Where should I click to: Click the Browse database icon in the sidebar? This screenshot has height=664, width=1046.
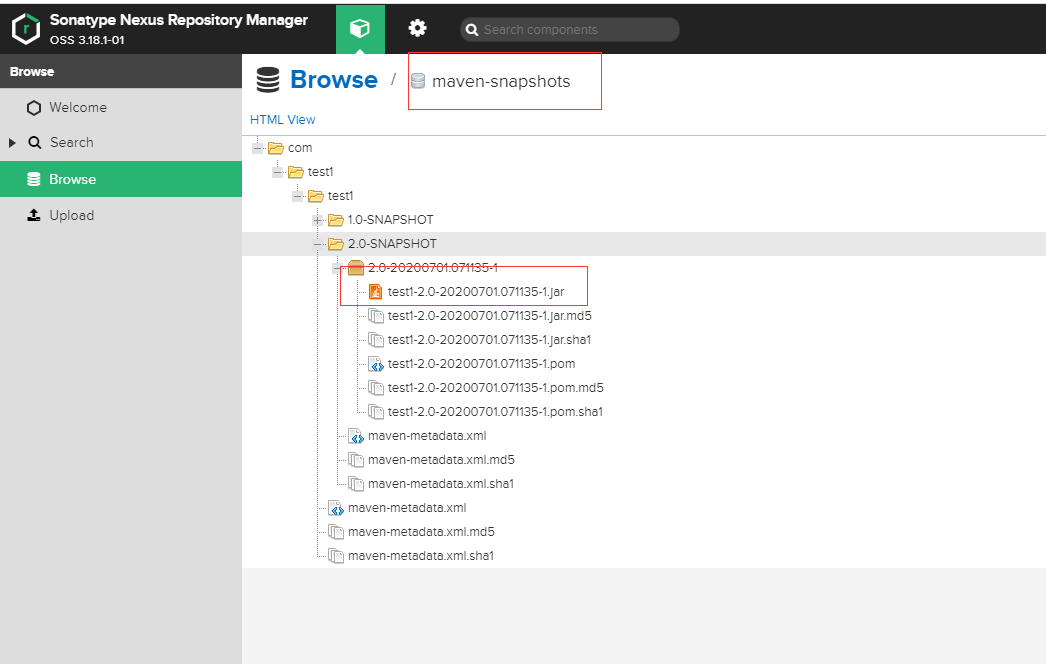(33, 179)
